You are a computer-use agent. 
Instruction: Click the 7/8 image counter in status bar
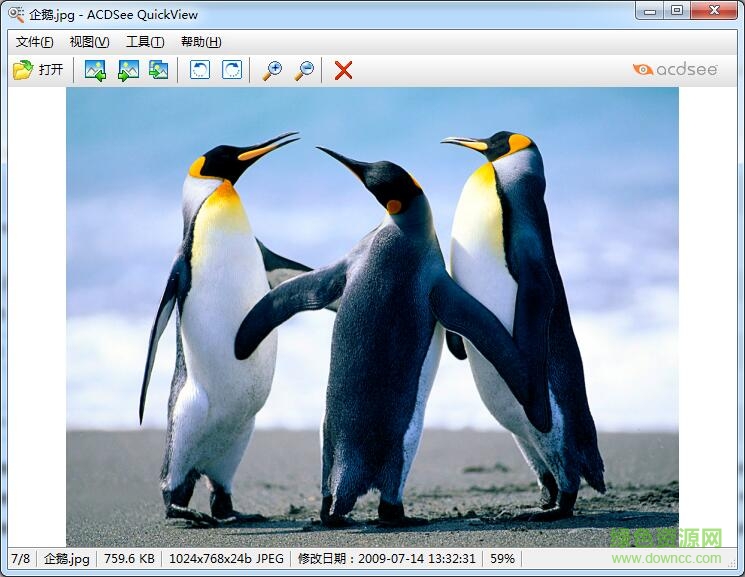point(20,559)
